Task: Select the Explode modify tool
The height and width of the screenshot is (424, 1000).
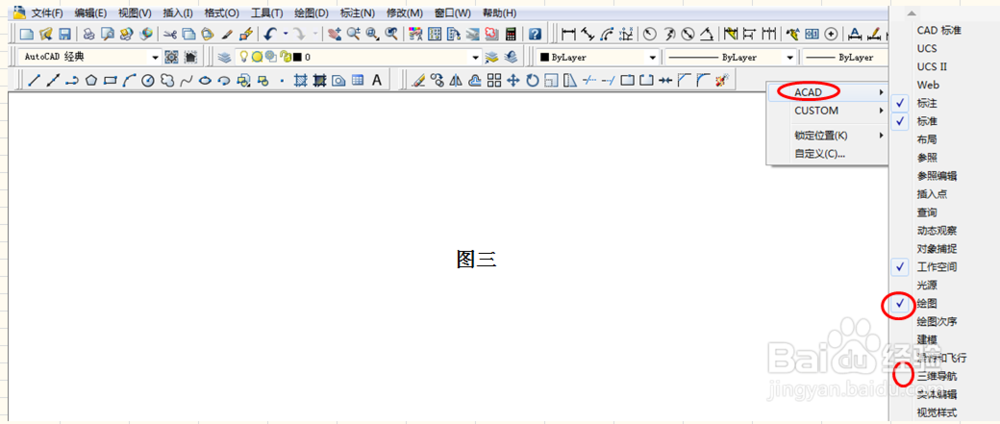Action: coord(723,80)
